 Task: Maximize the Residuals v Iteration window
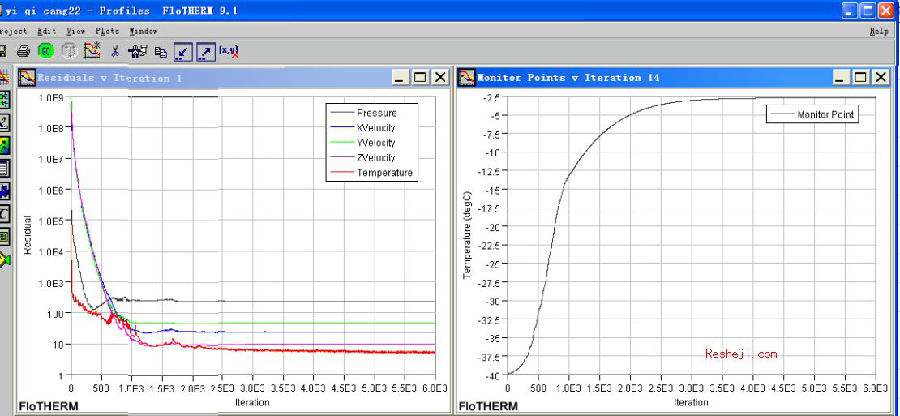point(421,77)
